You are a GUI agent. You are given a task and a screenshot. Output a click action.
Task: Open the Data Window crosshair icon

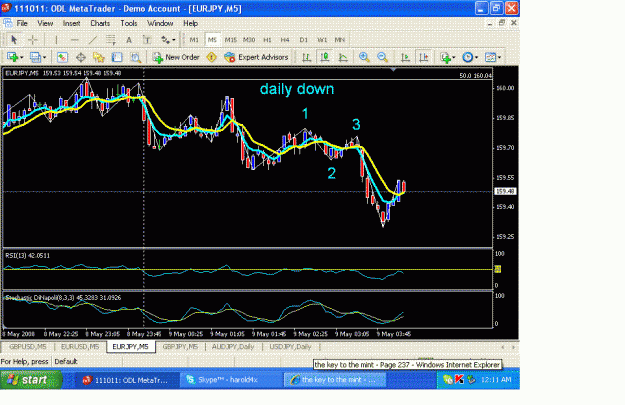[x=81, y=57]
